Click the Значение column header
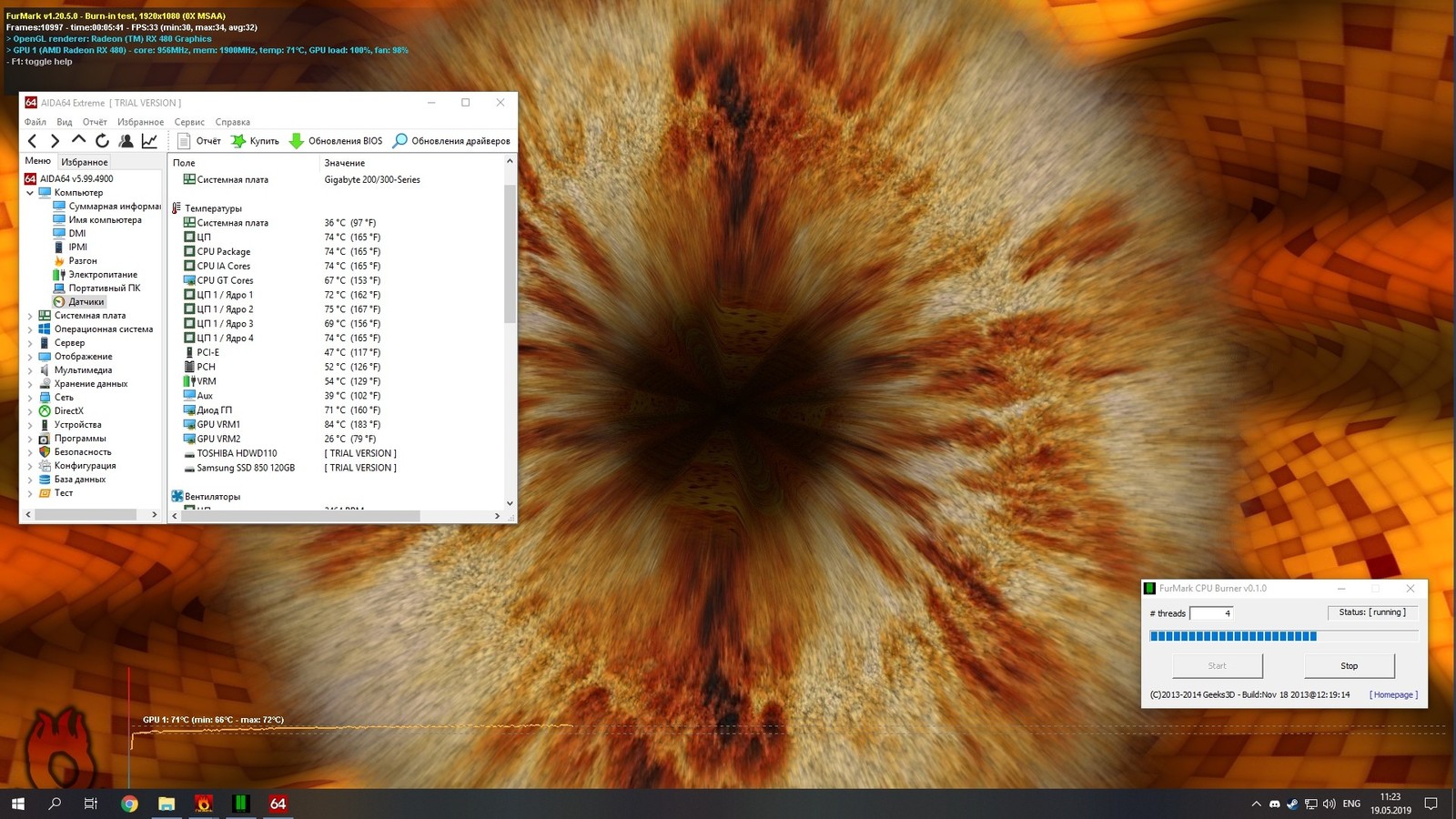The width and height of the screenshot is (1456, 819). pyautogui.click(x=410, y=163)
